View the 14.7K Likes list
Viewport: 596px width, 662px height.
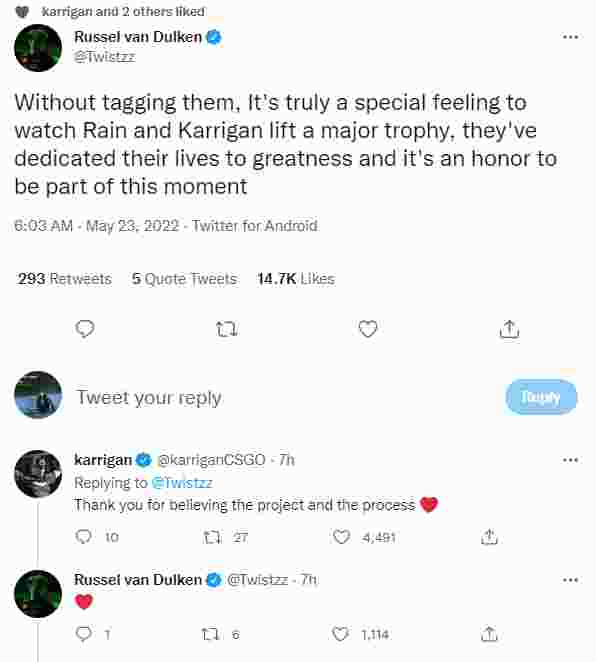[x=296, y=279]
